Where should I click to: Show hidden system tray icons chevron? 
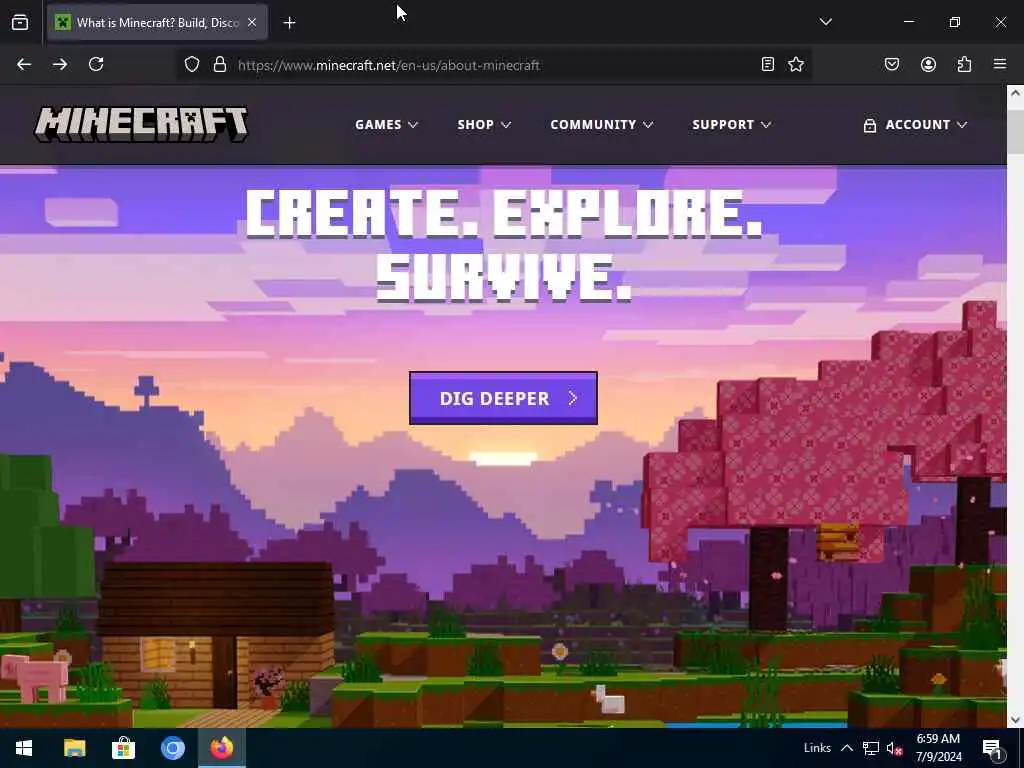[x=846, y=748]
